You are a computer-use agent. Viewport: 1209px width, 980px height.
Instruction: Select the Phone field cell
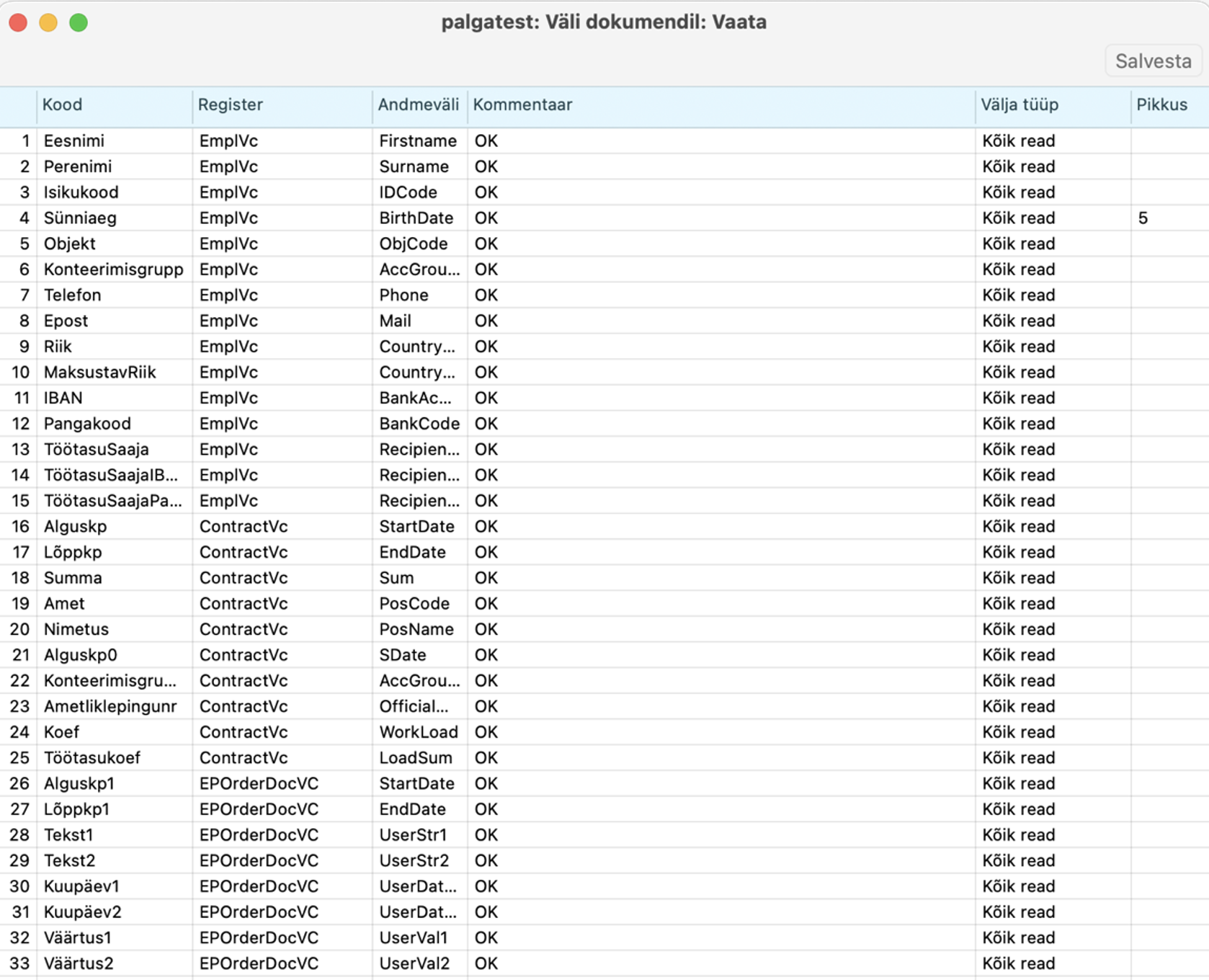(x=420, y=295)
